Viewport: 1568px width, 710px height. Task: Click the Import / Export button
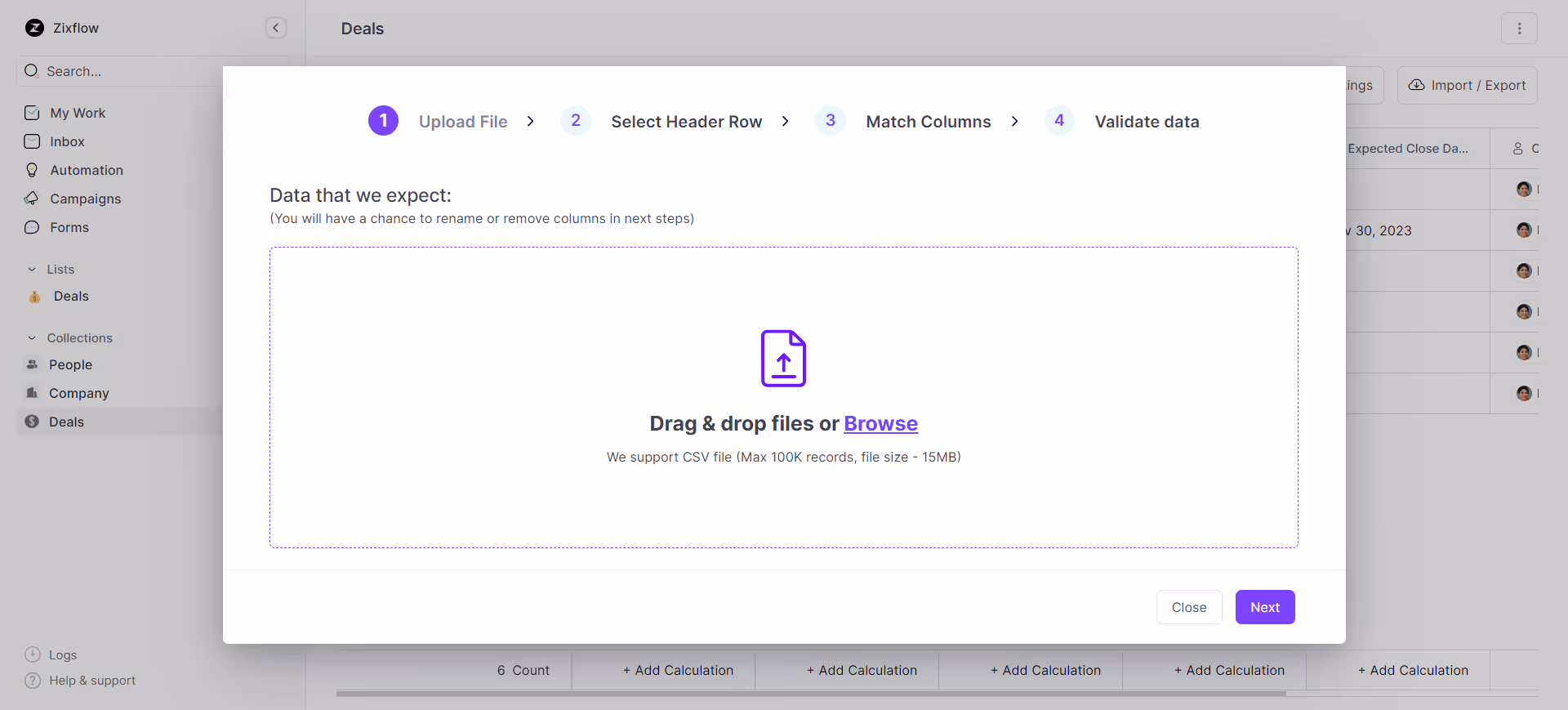1467,85
